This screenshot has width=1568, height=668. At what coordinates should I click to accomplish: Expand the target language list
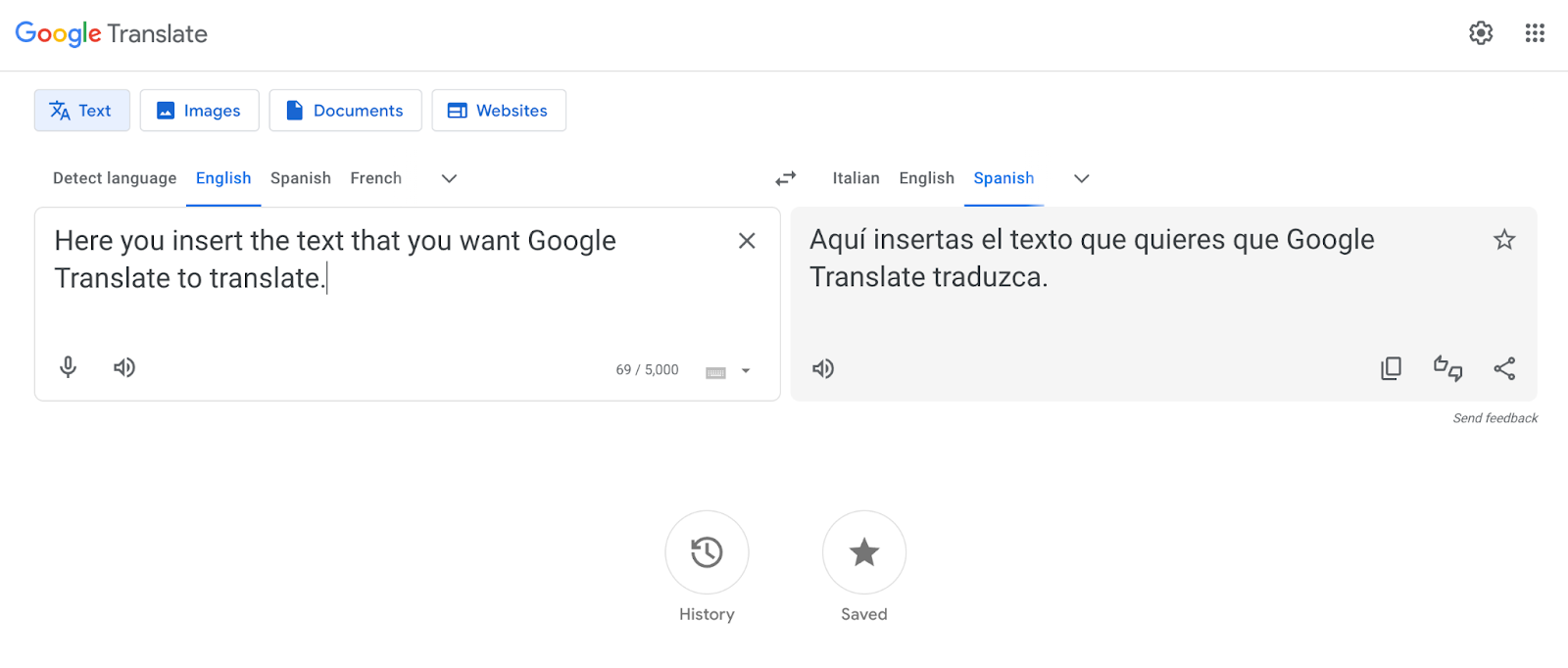tap(1080, 178)
